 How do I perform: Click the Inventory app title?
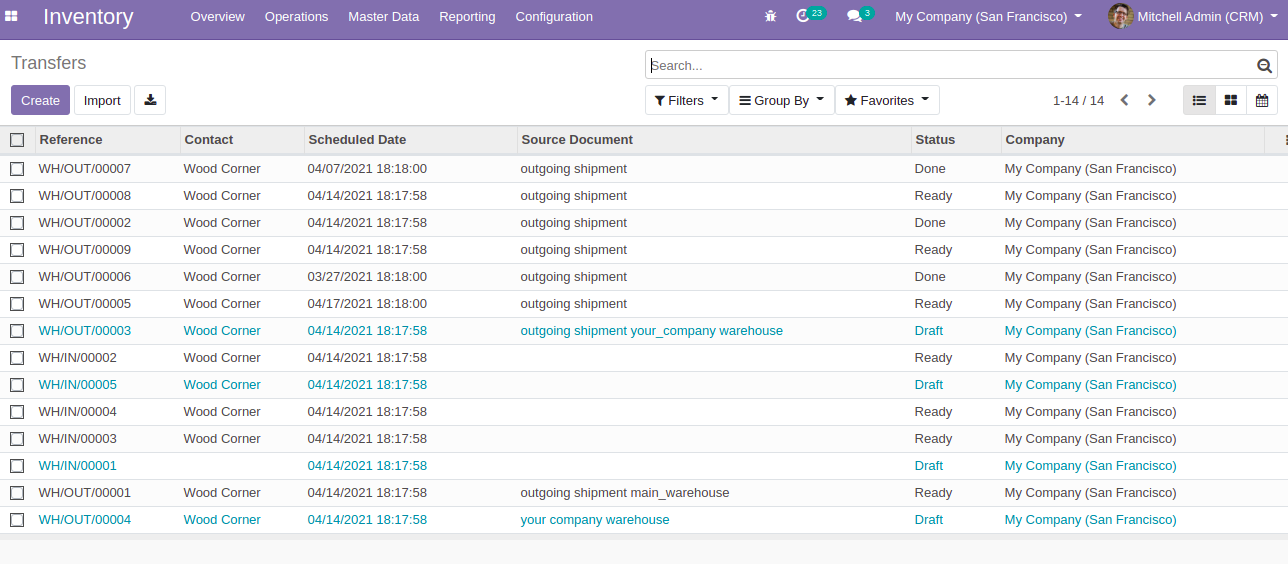(88, 16)
